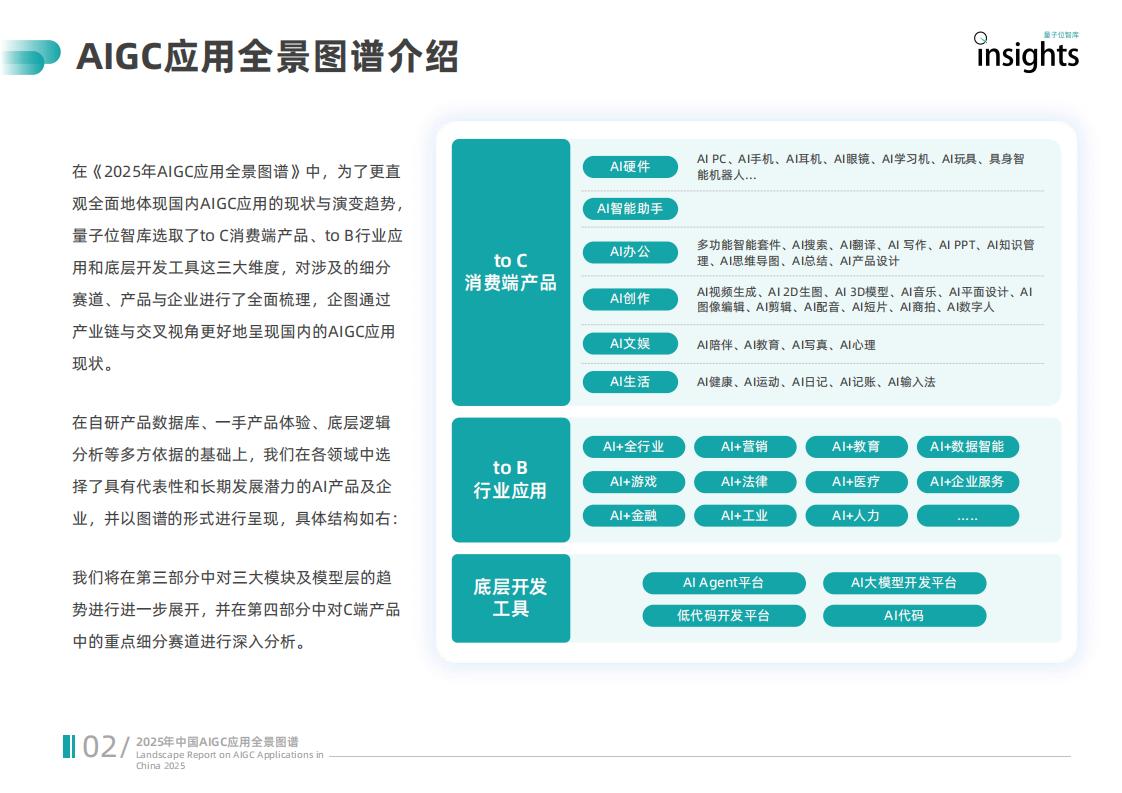
Task: Click the to C 消费端产品 block
Action: click(x=511, y=272)
